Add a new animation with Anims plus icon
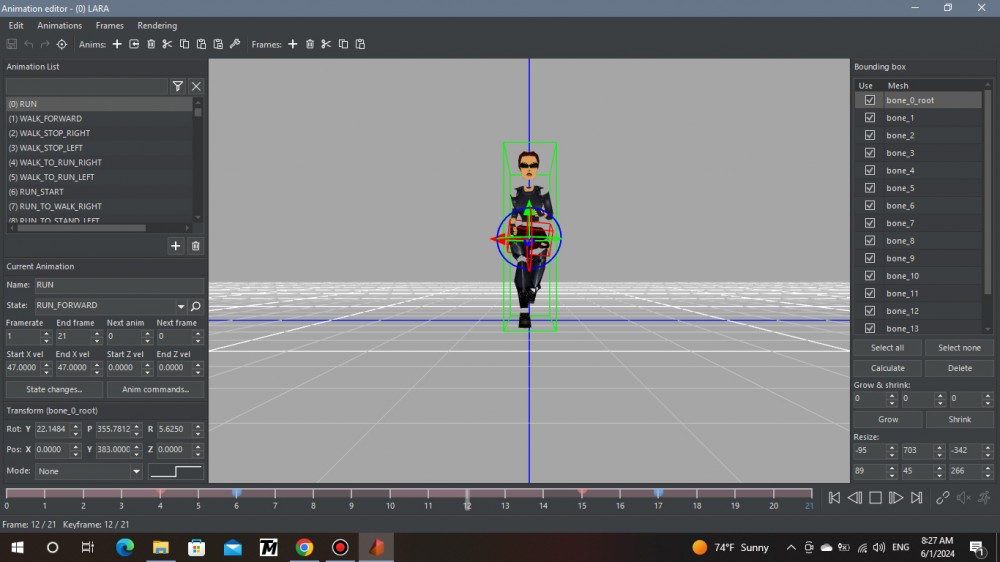This screenshot has width=1000, height=562. coord(117,44)
